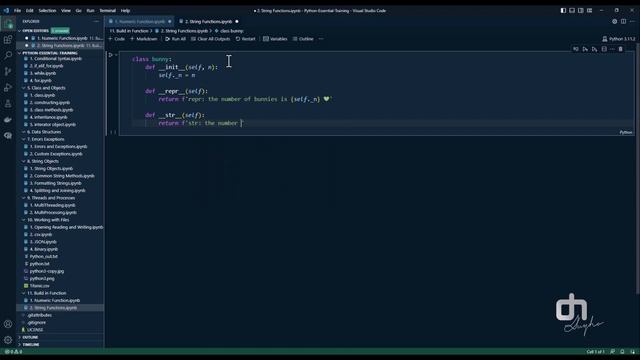Image resolution: width=640 pixels, height=360 pixels.
Task: Click Clear All Outputs button
Action: pos(211,39)
